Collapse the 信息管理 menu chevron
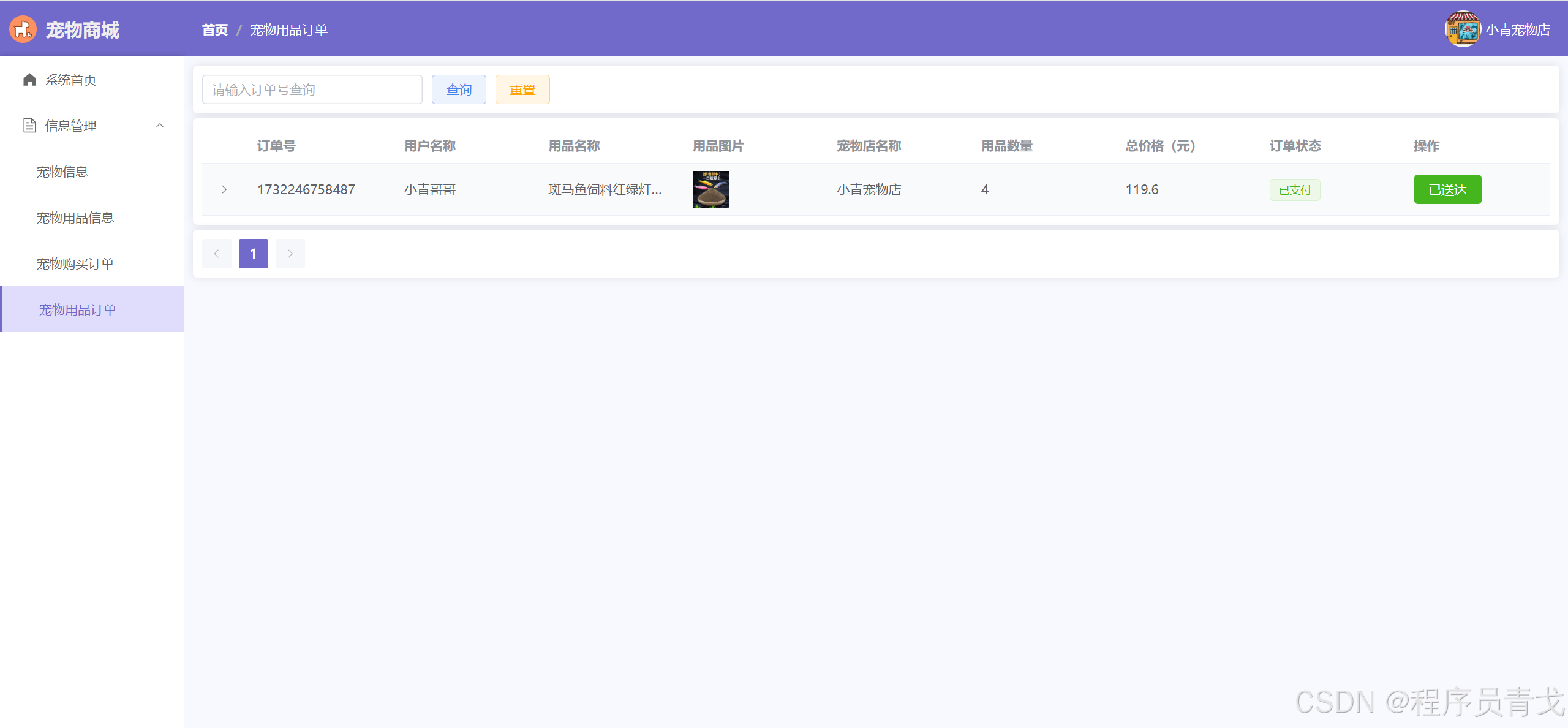The height and width of the screenshot is (728, 1568). (x=160, y=126)
